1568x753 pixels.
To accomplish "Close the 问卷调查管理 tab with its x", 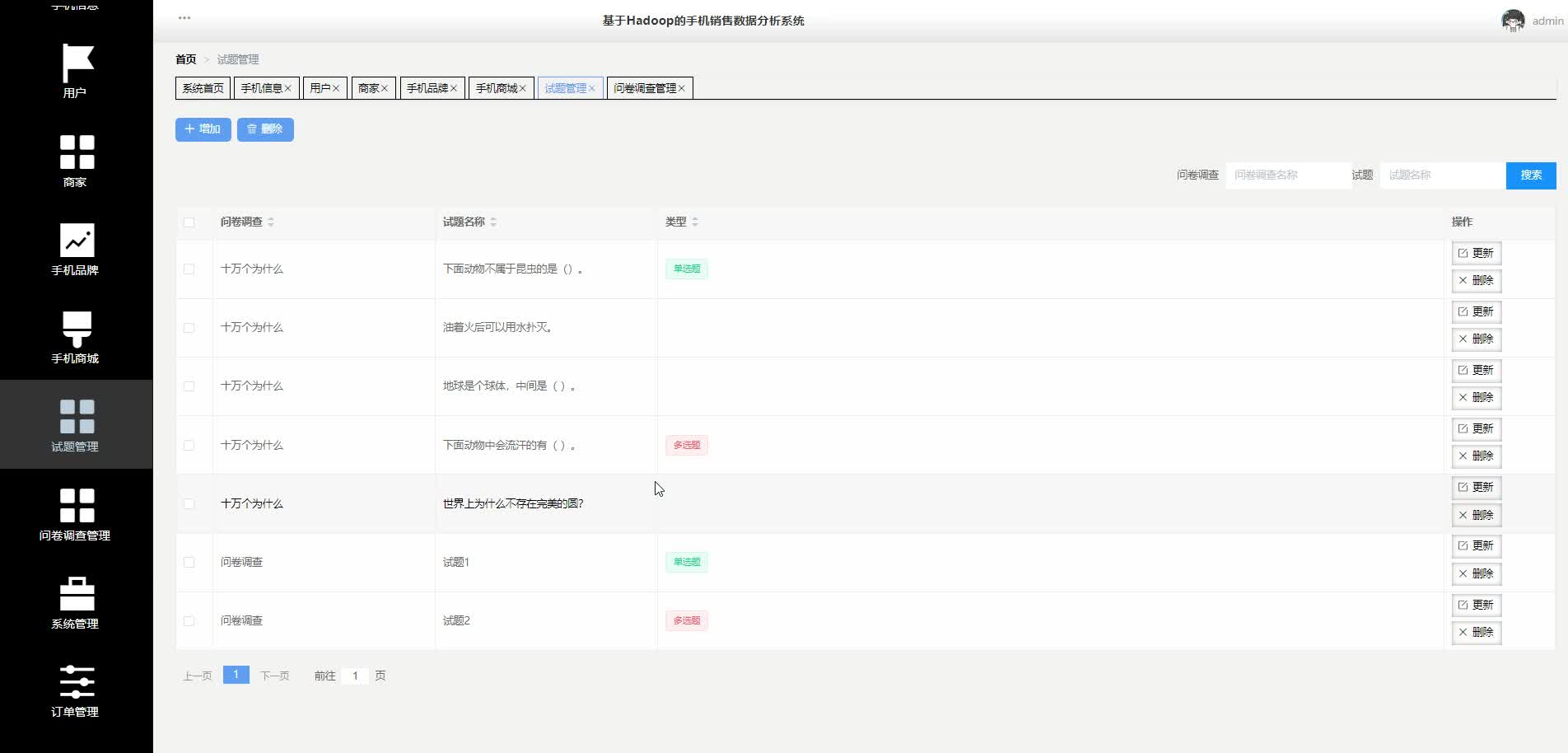I will pos(681,88).
